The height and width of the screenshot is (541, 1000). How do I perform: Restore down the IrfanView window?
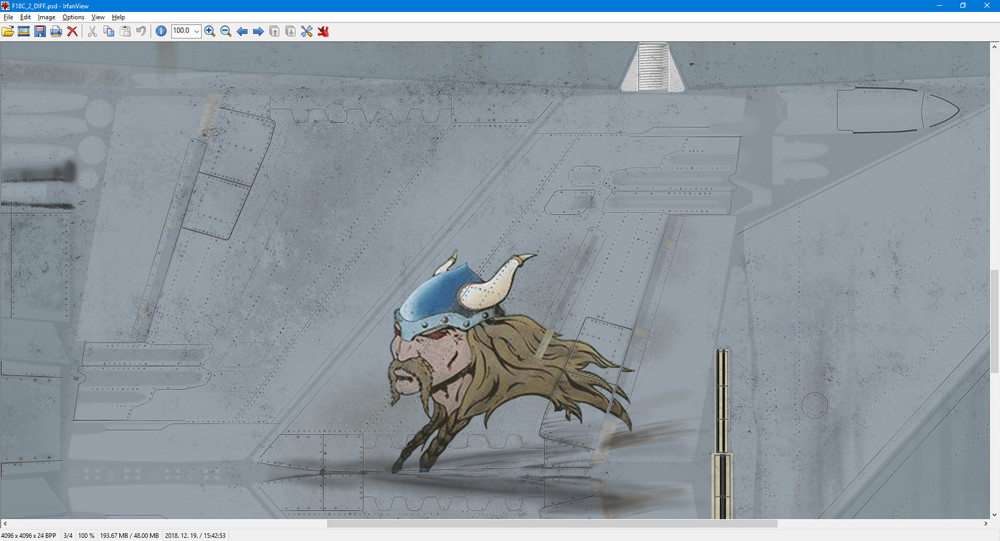pos(962,6)
